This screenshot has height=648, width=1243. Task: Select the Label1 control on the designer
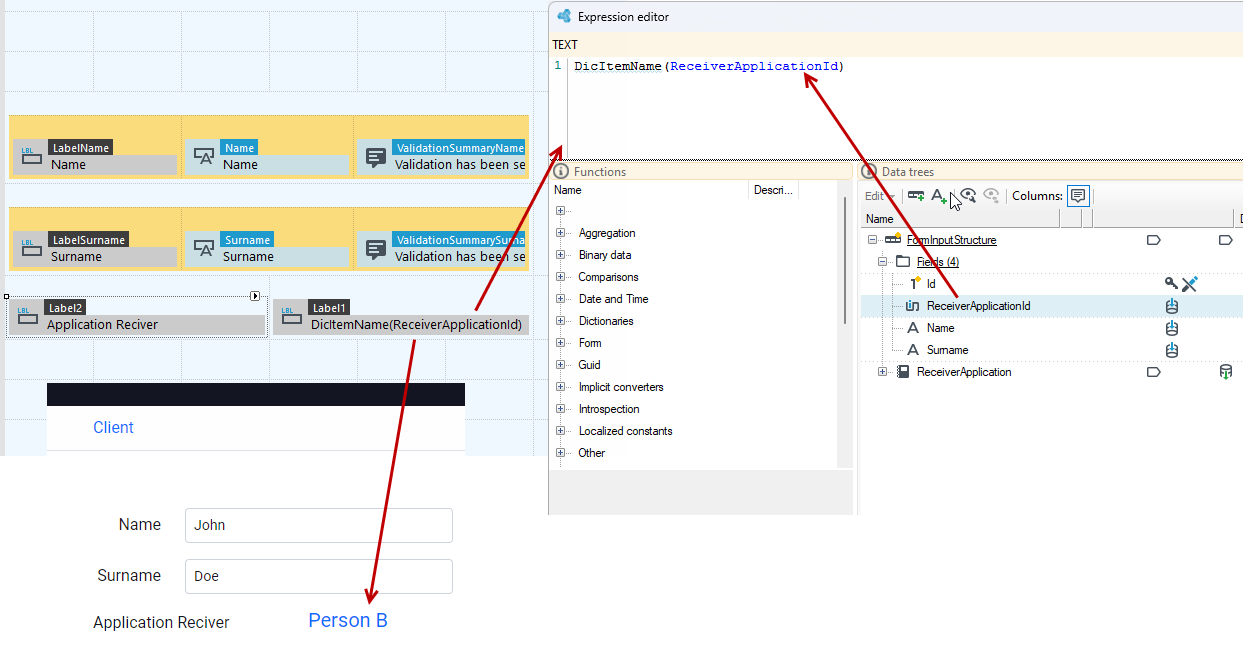[x=401, y=316]
